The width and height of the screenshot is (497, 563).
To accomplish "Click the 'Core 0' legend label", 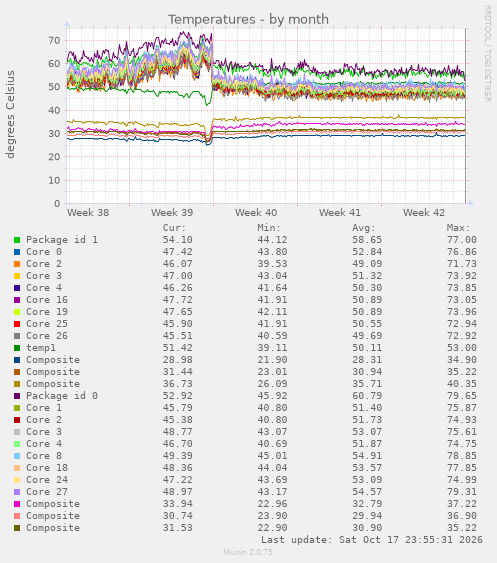I will click(x=44, y=252).
